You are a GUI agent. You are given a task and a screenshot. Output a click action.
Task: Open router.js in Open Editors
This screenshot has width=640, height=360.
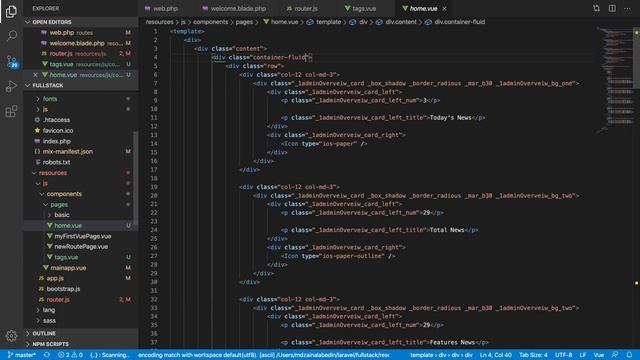click(x=82, y=53)
